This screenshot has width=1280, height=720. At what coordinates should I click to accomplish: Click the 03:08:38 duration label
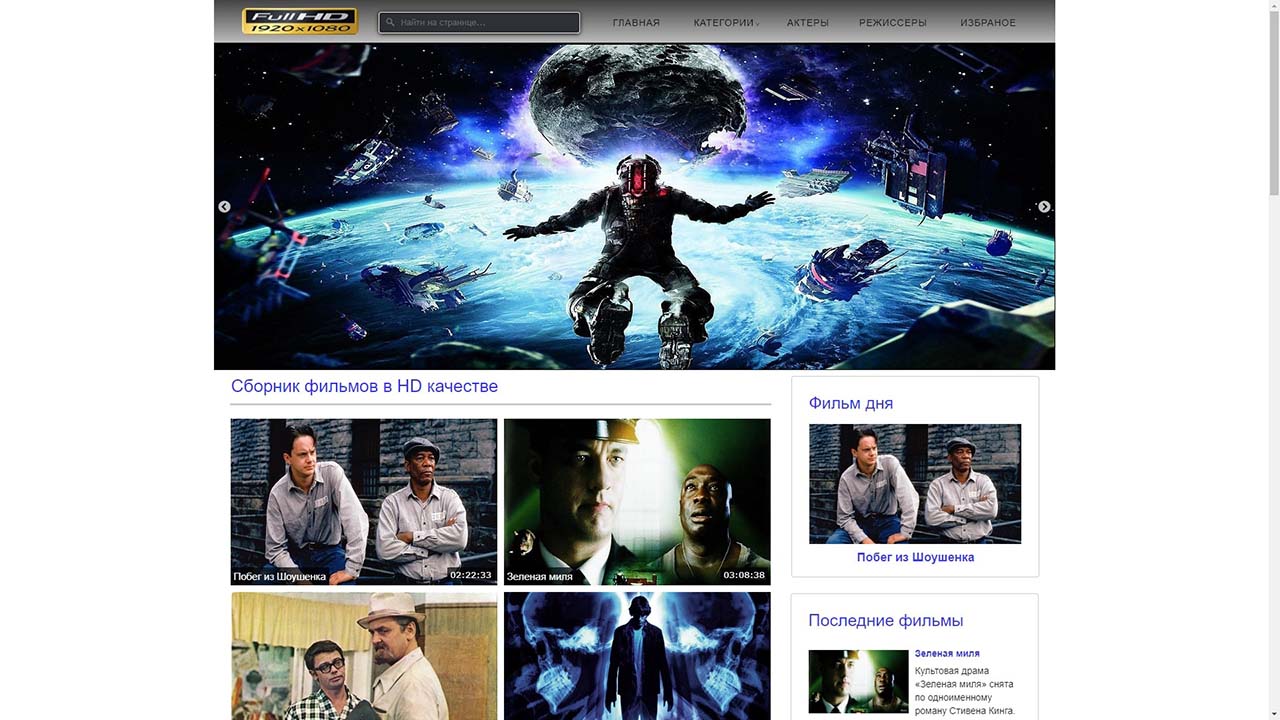[x=744, y=575]
